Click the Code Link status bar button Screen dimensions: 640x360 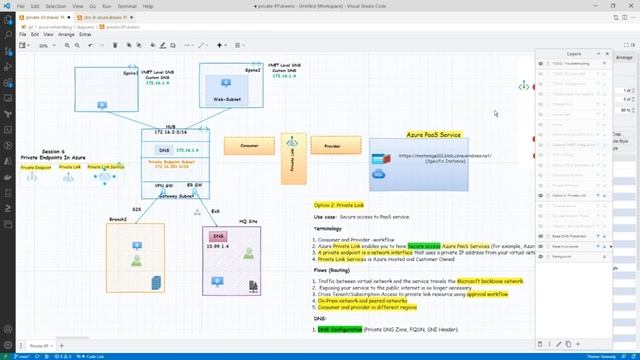pos(91,357)
